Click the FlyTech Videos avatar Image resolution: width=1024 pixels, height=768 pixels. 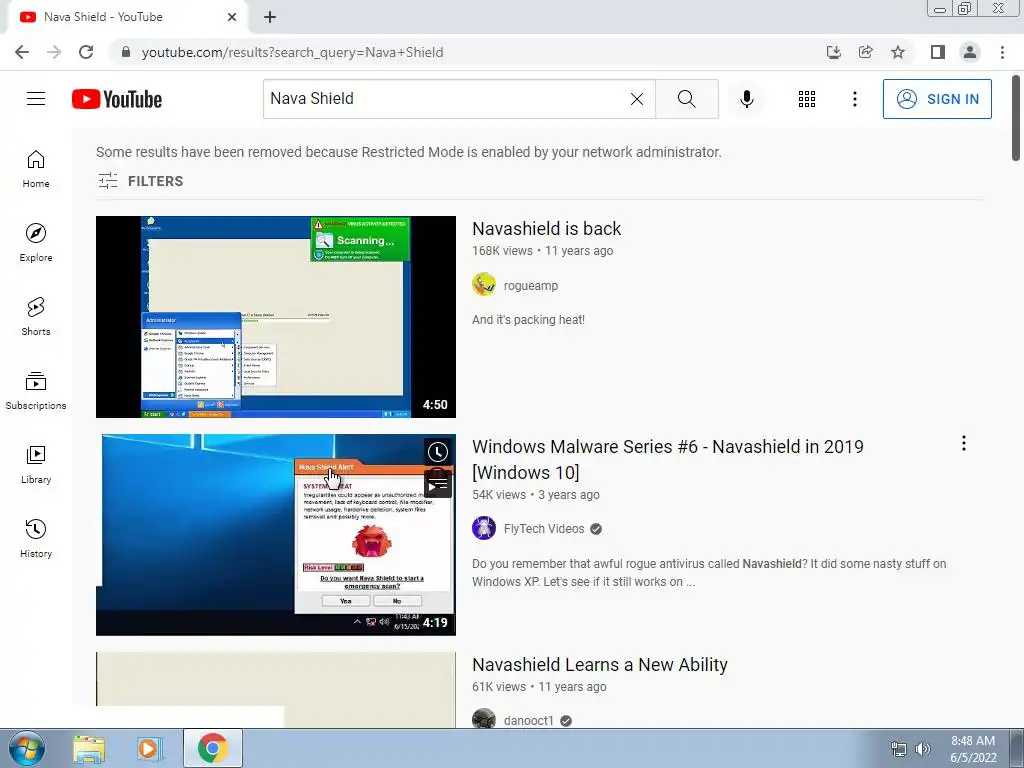[x=484, y=528]
